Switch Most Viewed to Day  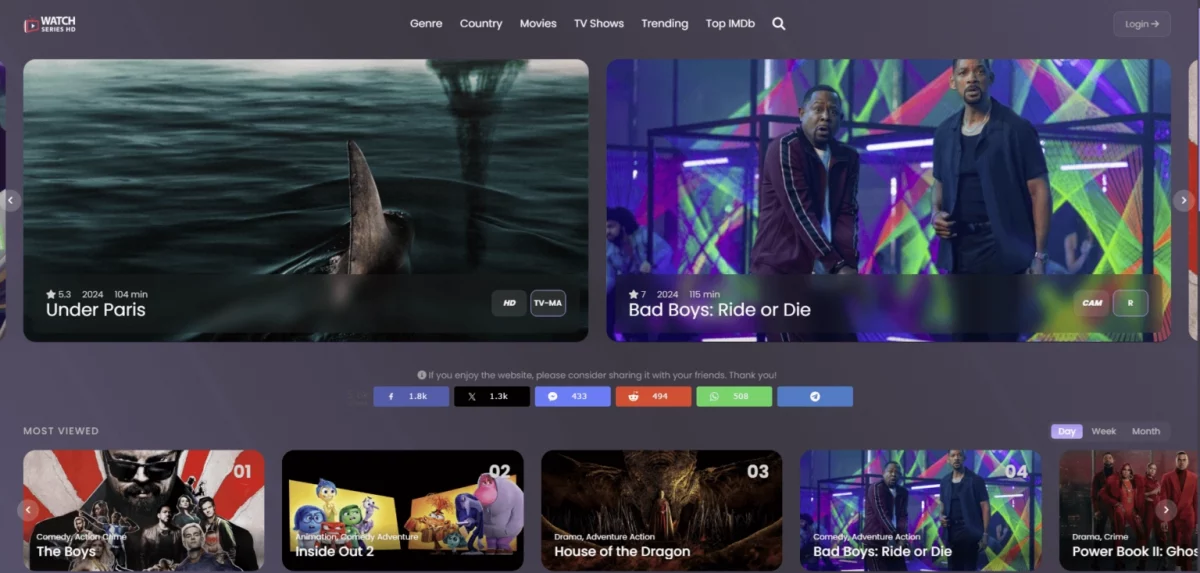click(x=1067, y=431)
